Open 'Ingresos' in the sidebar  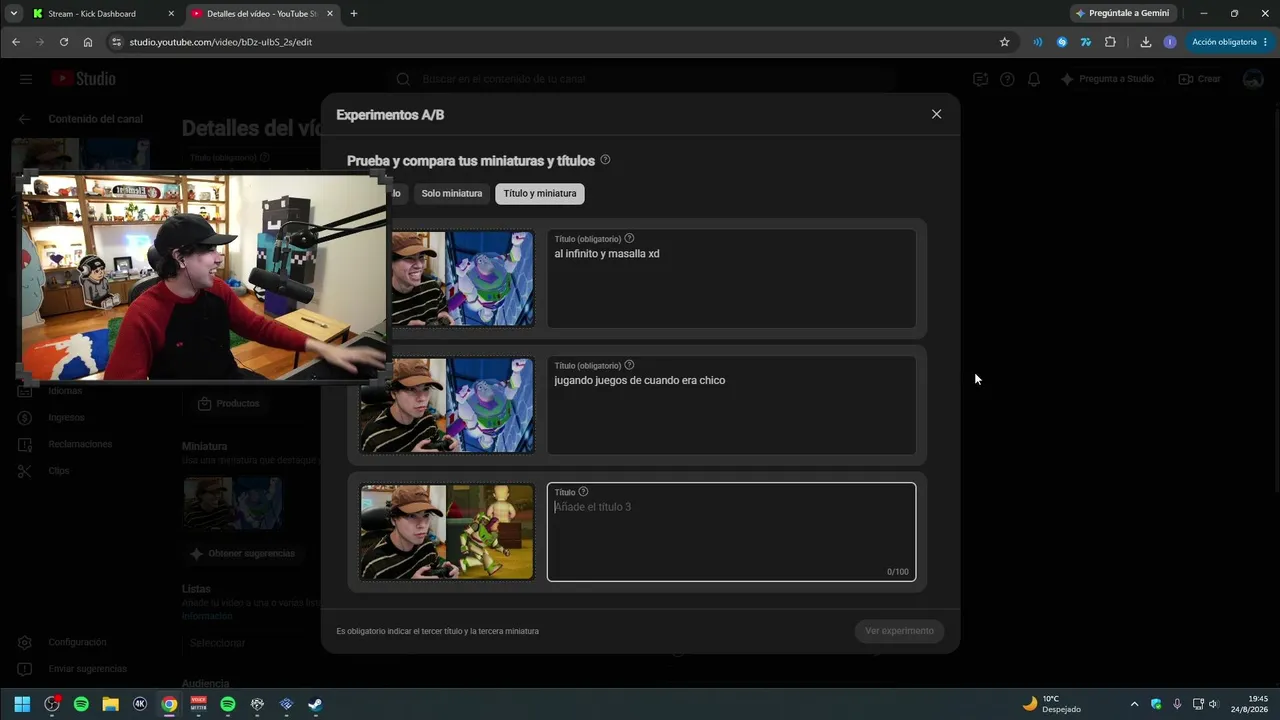(x=66, y=417)
